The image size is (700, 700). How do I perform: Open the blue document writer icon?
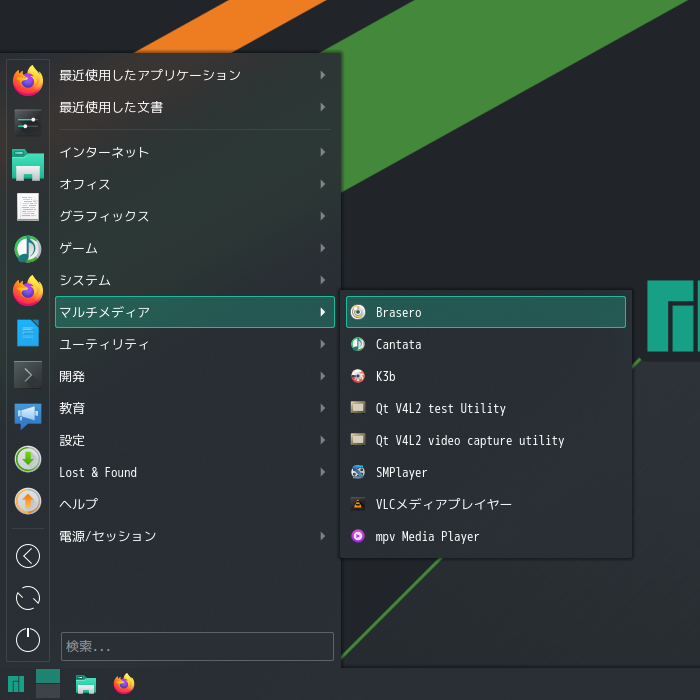click(x=28, y=333)
